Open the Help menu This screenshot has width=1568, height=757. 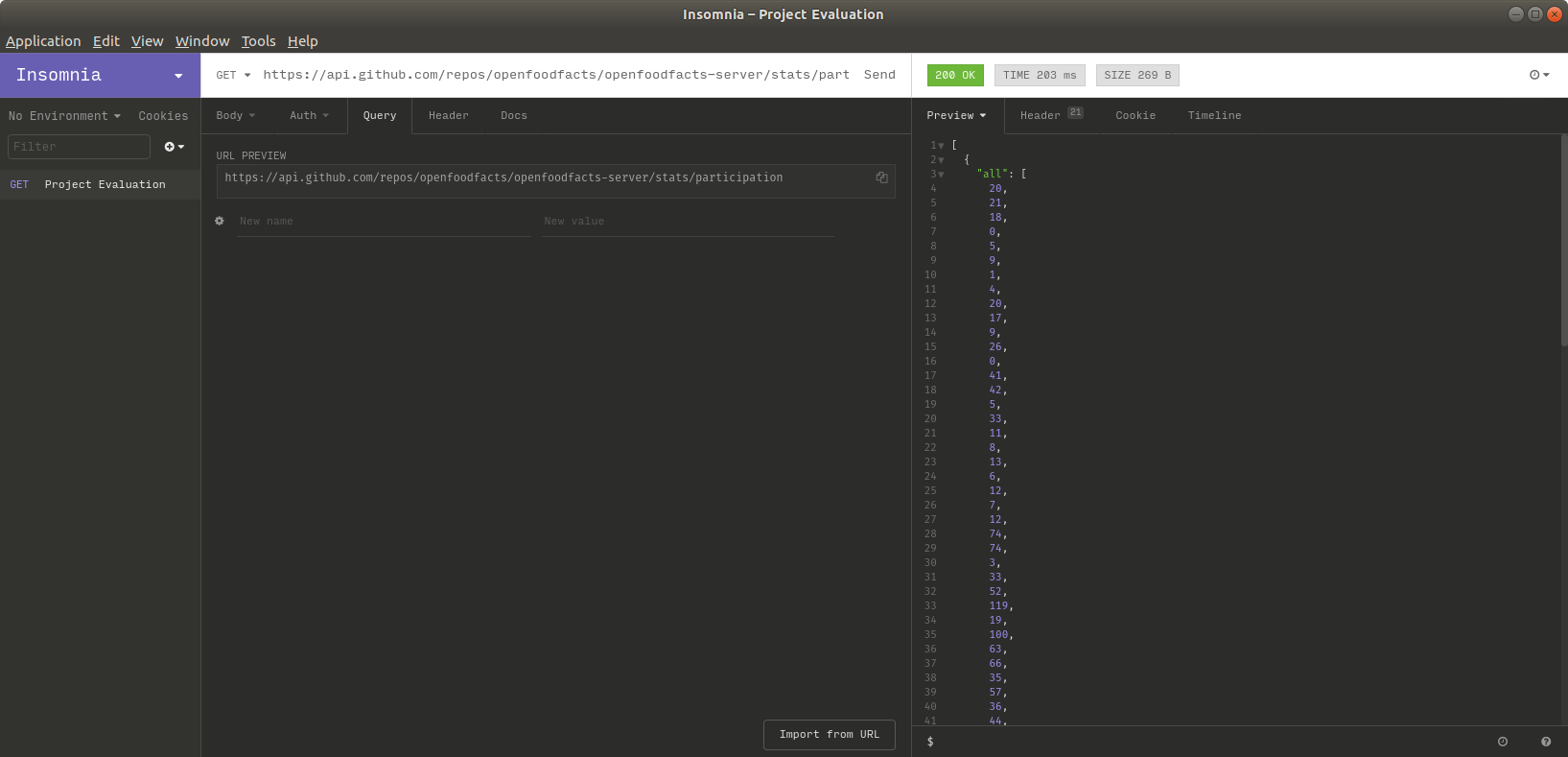click(x=302, y=41)
